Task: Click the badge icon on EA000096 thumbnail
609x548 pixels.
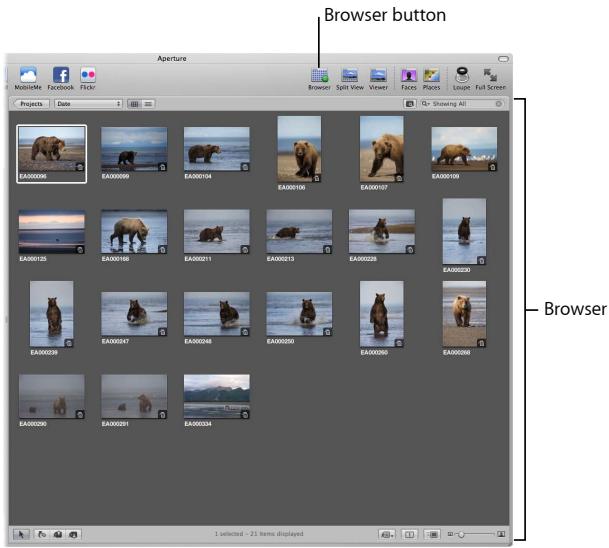Action: click(x=80, y=167)
